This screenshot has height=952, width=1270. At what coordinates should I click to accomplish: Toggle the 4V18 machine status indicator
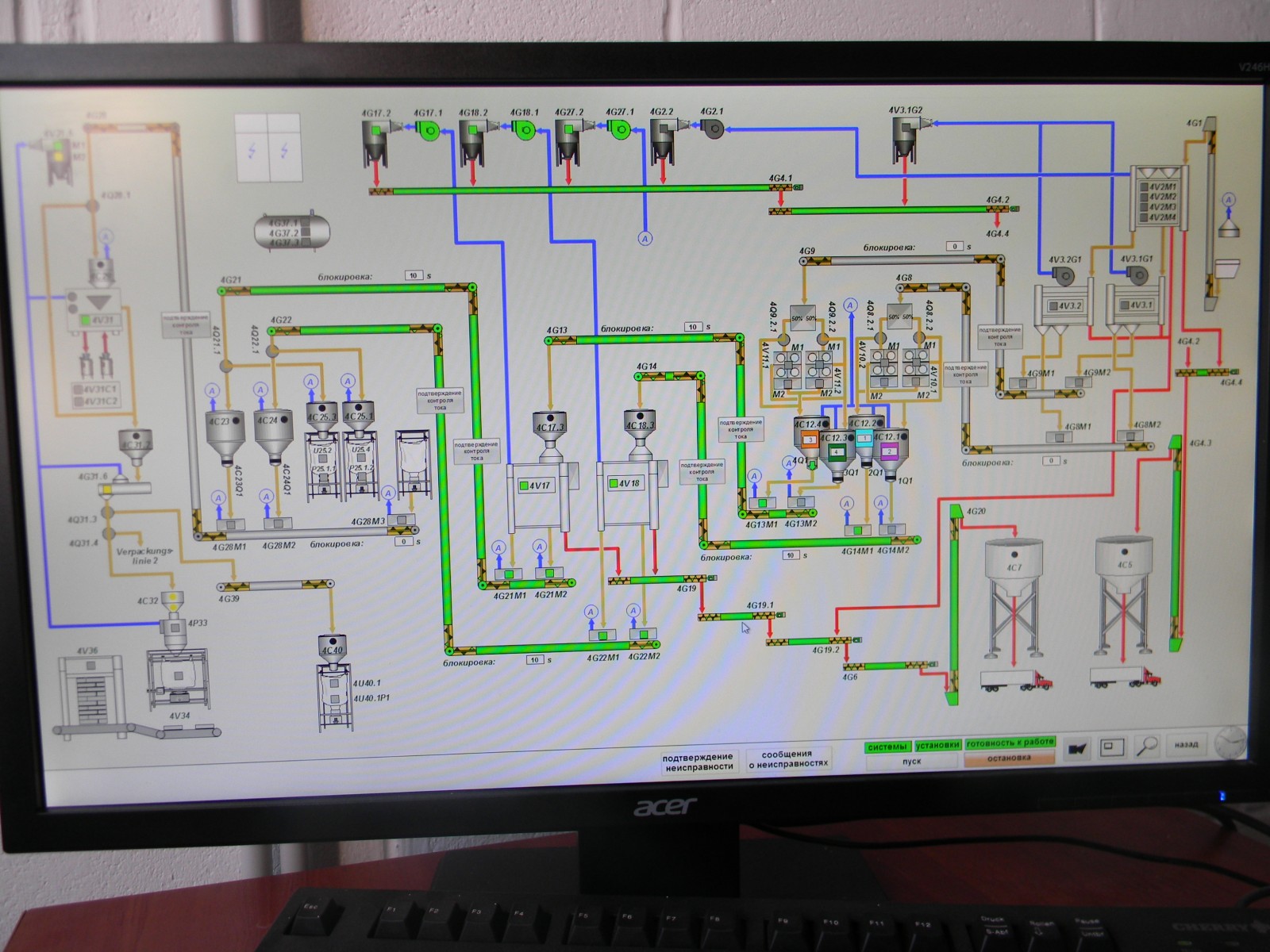(x=614, y=483)
